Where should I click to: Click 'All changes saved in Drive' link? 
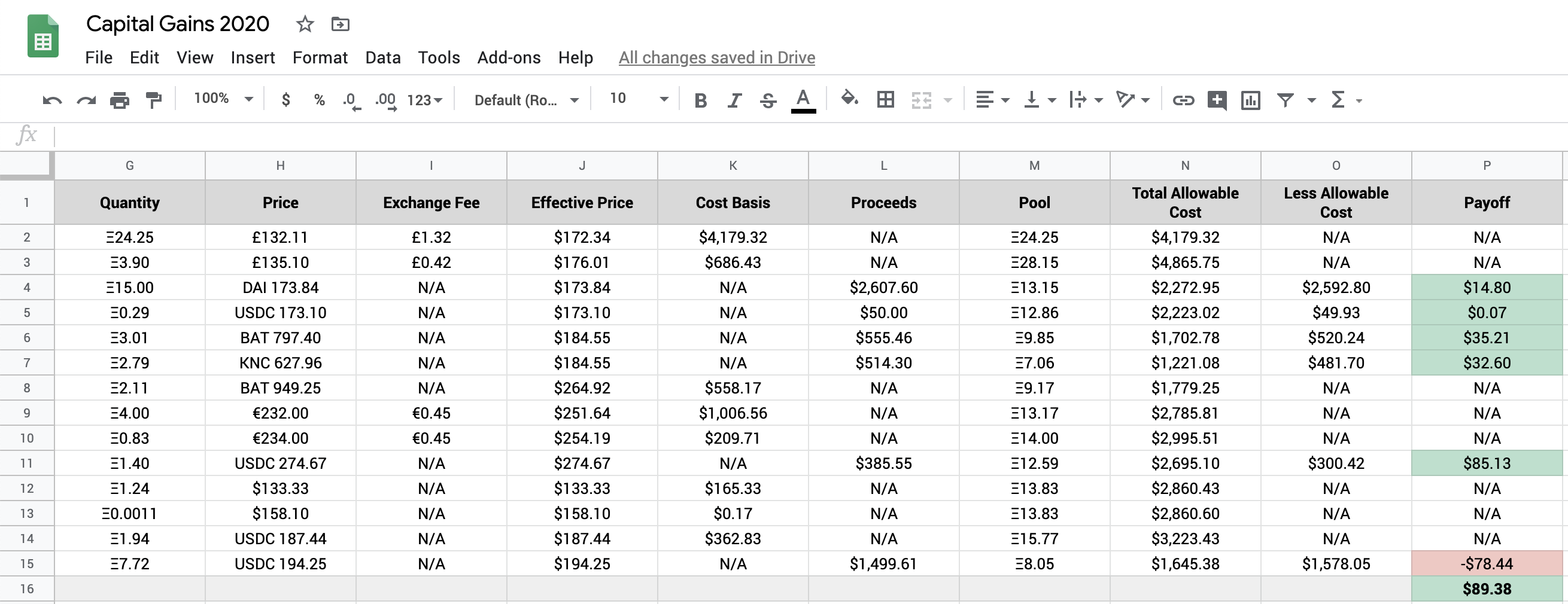[x=716, y=58]
